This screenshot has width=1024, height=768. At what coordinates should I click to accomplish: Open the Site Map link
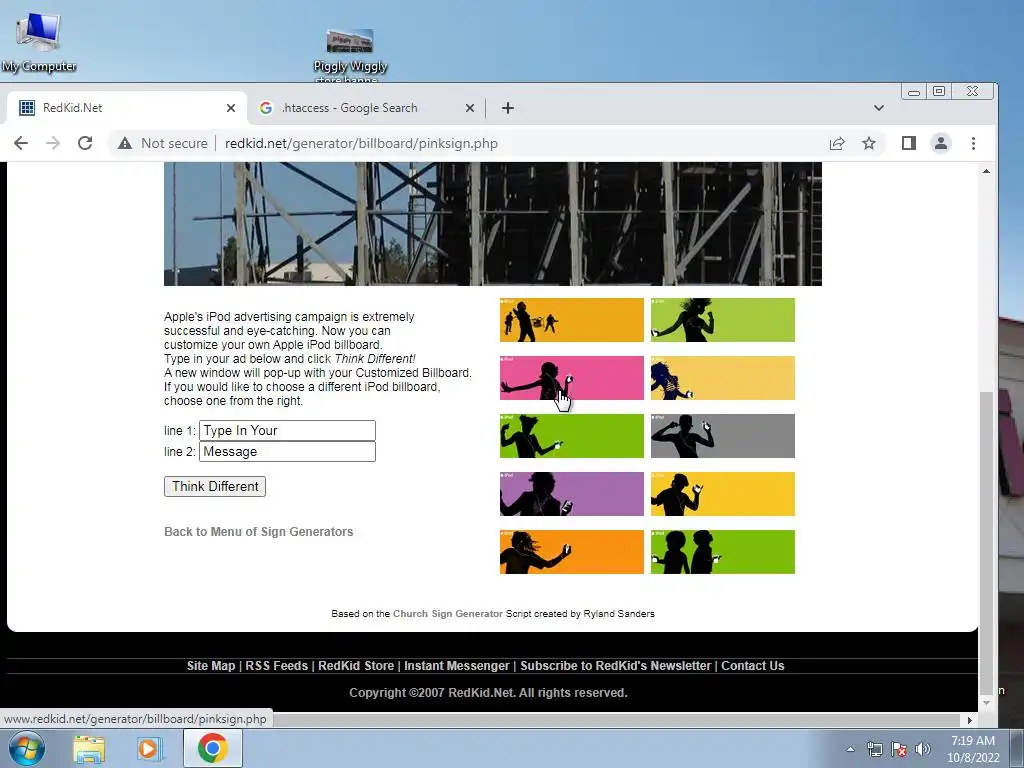tap(211, 665)
